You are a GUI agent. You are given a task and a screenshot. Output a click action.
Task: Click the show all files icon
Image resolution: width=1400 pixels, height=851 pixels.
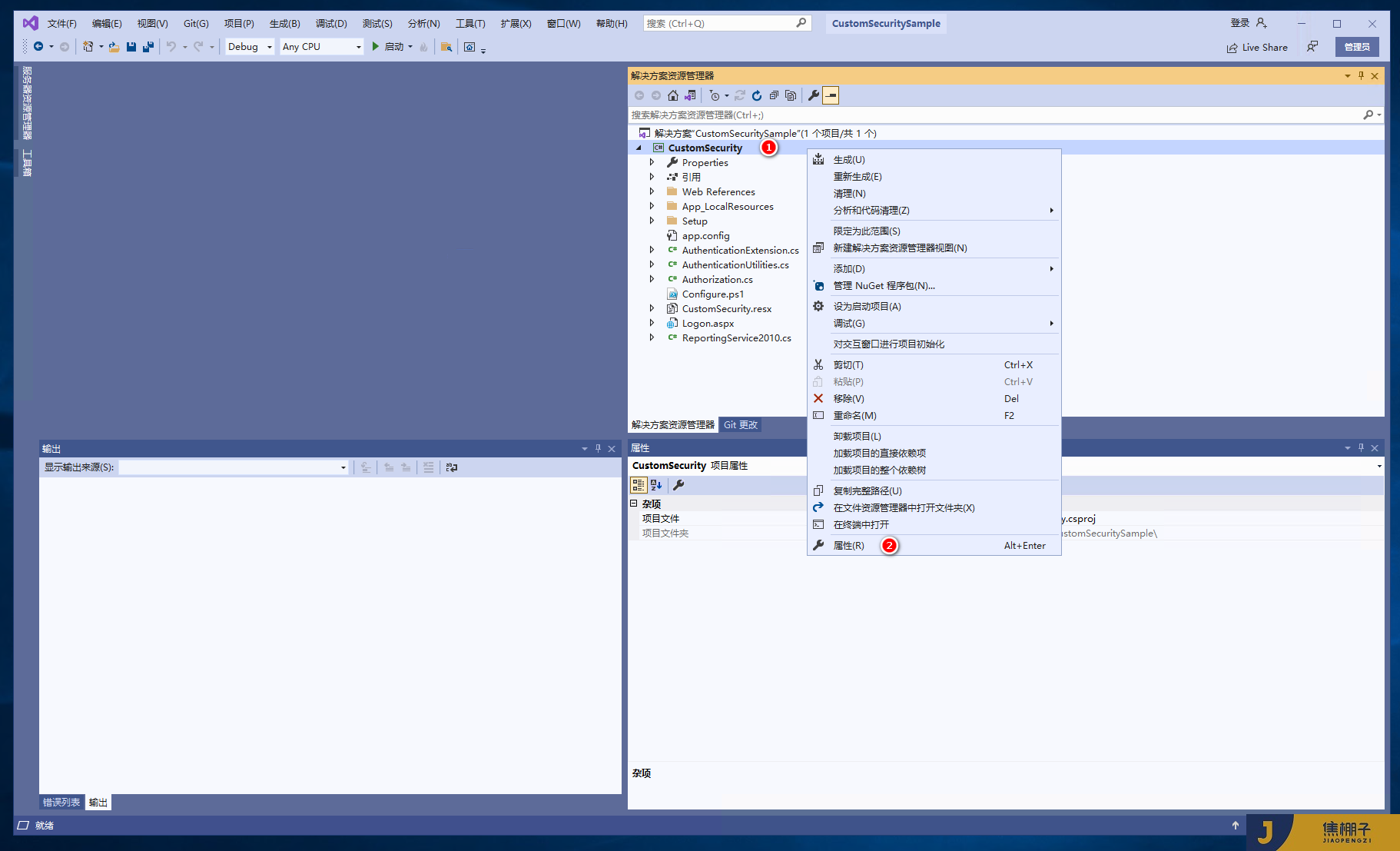(791, 95)
